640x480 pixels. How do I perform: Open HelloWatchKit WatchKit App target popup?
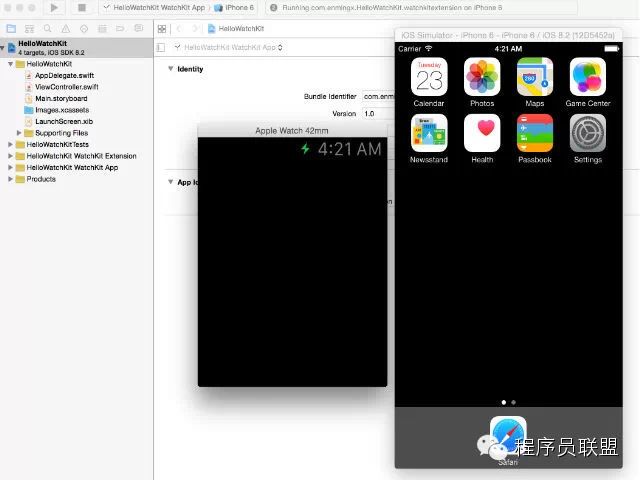click(229, 47)
